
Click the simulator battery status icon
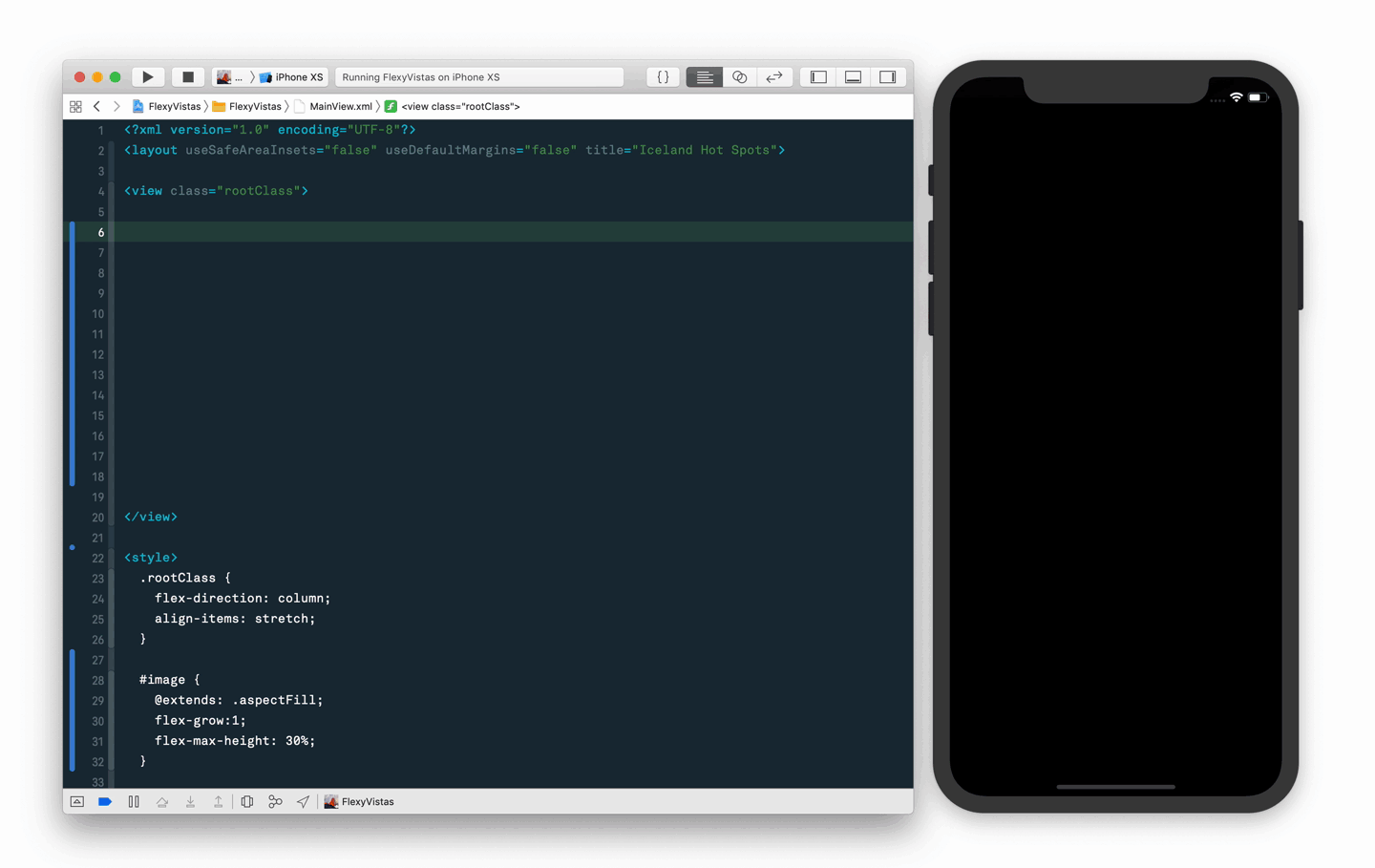point(1258,97)
